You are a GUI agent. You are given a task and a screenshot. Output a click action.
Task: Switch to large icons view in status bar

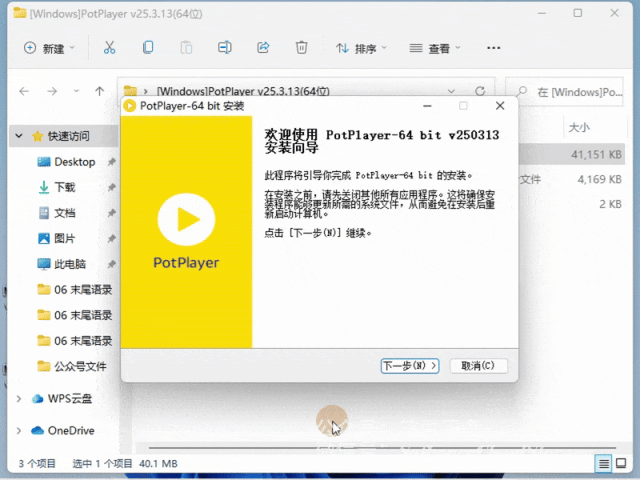(621, 463)
